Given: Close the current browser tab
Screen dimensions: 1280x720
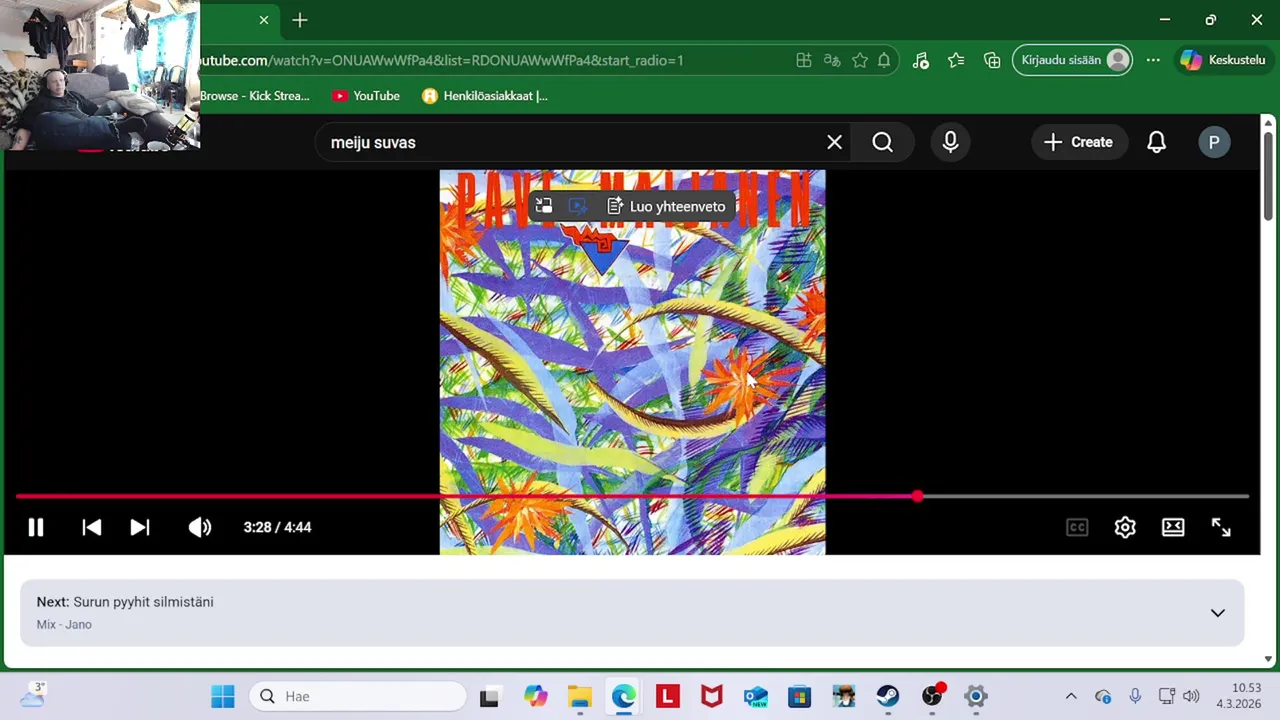Looking at the screenshot, I should (264, 20).
